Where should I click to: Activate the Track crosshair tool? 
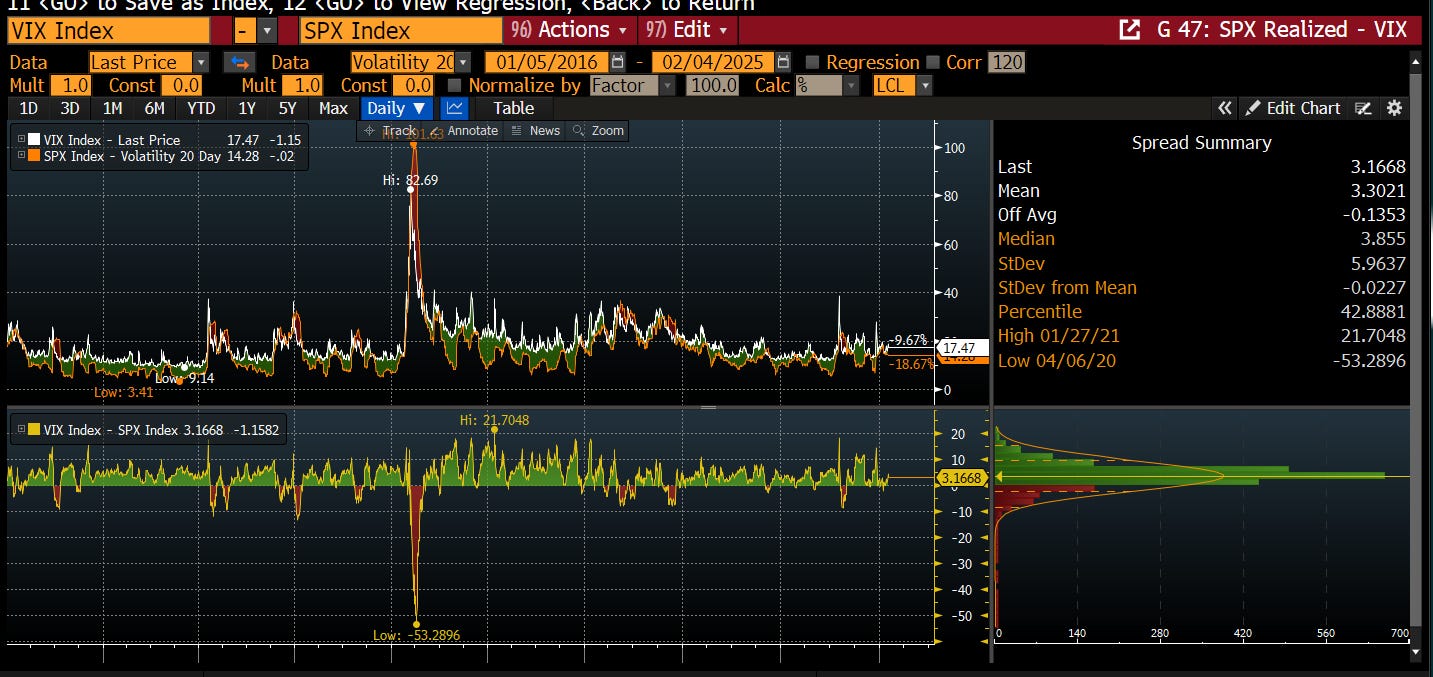click(x=390, y=130)
